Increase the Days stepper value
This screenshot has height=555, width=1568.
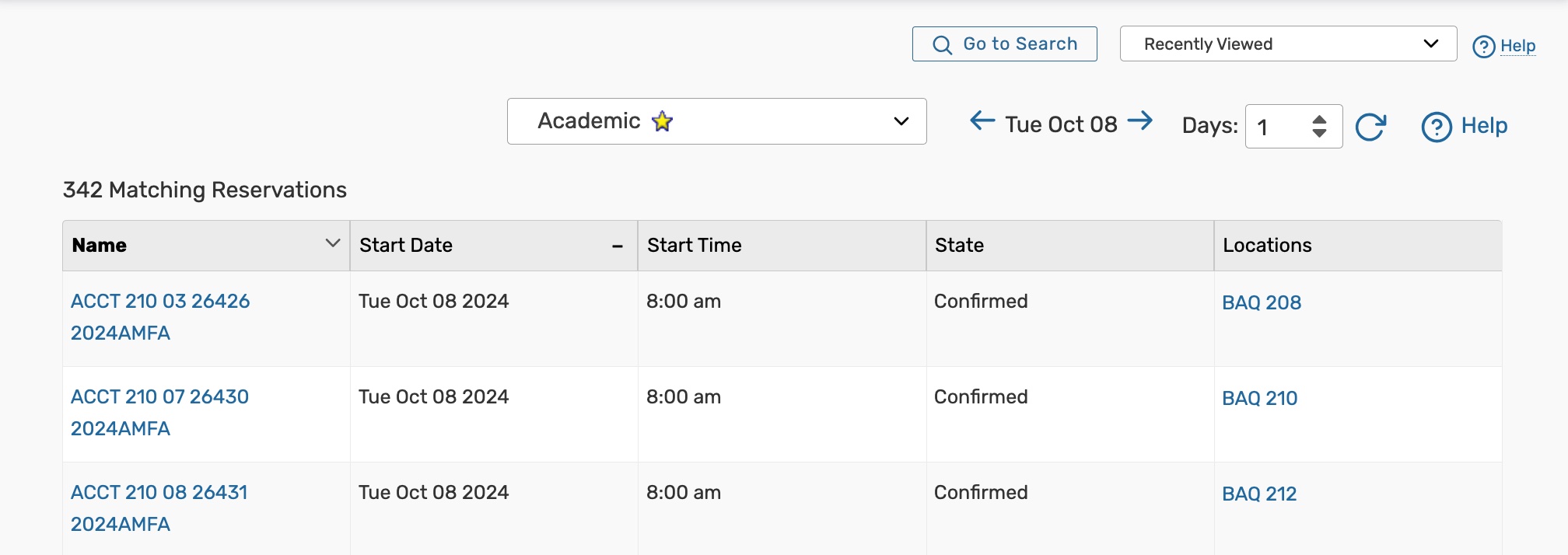tap(1319, 119)
